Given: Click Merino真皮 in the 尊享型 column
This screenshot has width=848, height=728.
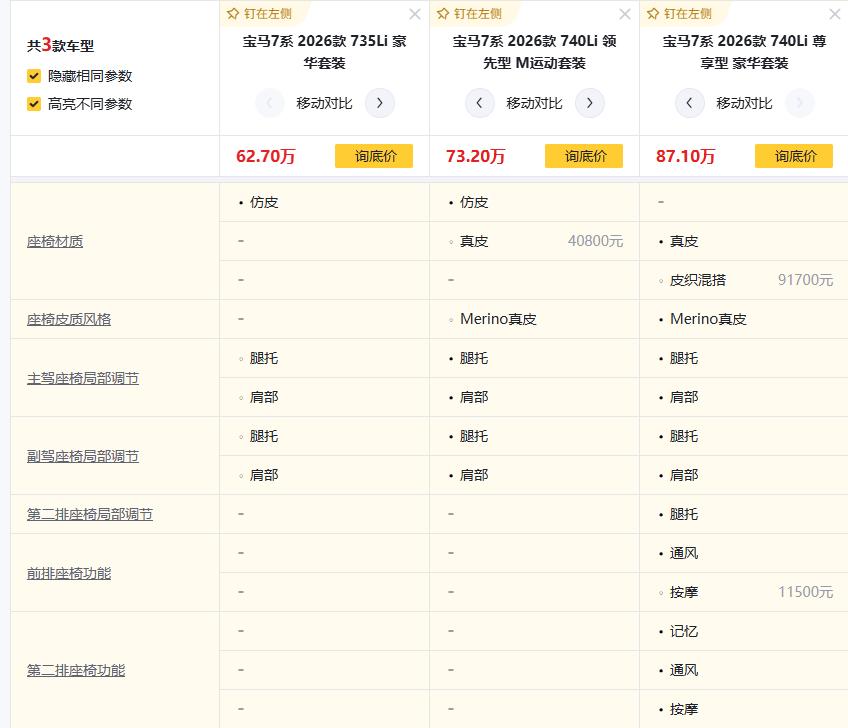Looking at the screenshot, I should point(708,319).
